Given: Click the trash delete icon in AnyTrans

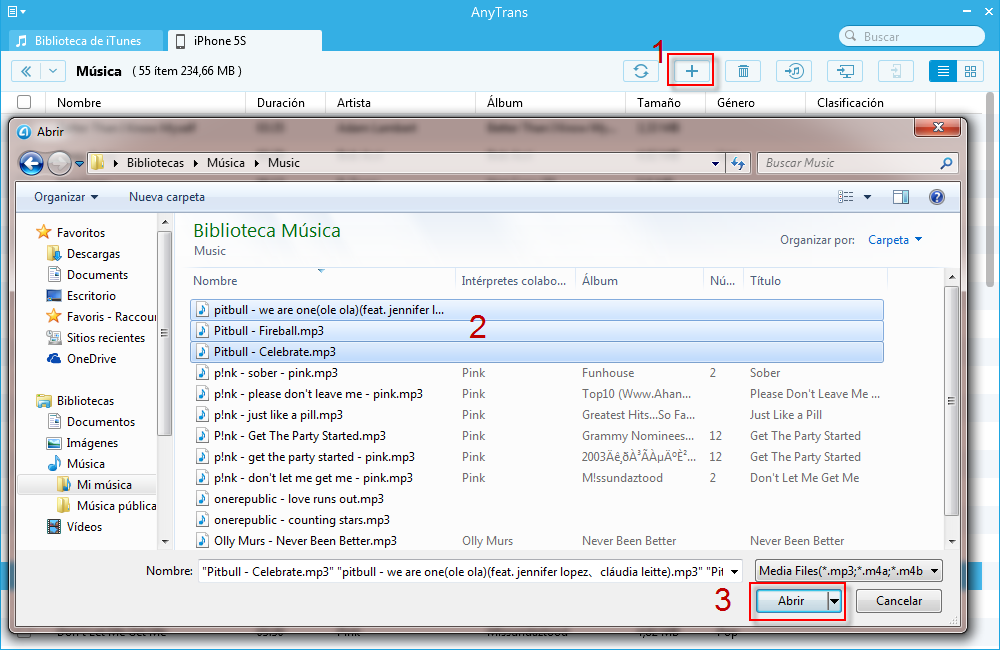Looking at the screenshot, I should (x=743, y=71).
